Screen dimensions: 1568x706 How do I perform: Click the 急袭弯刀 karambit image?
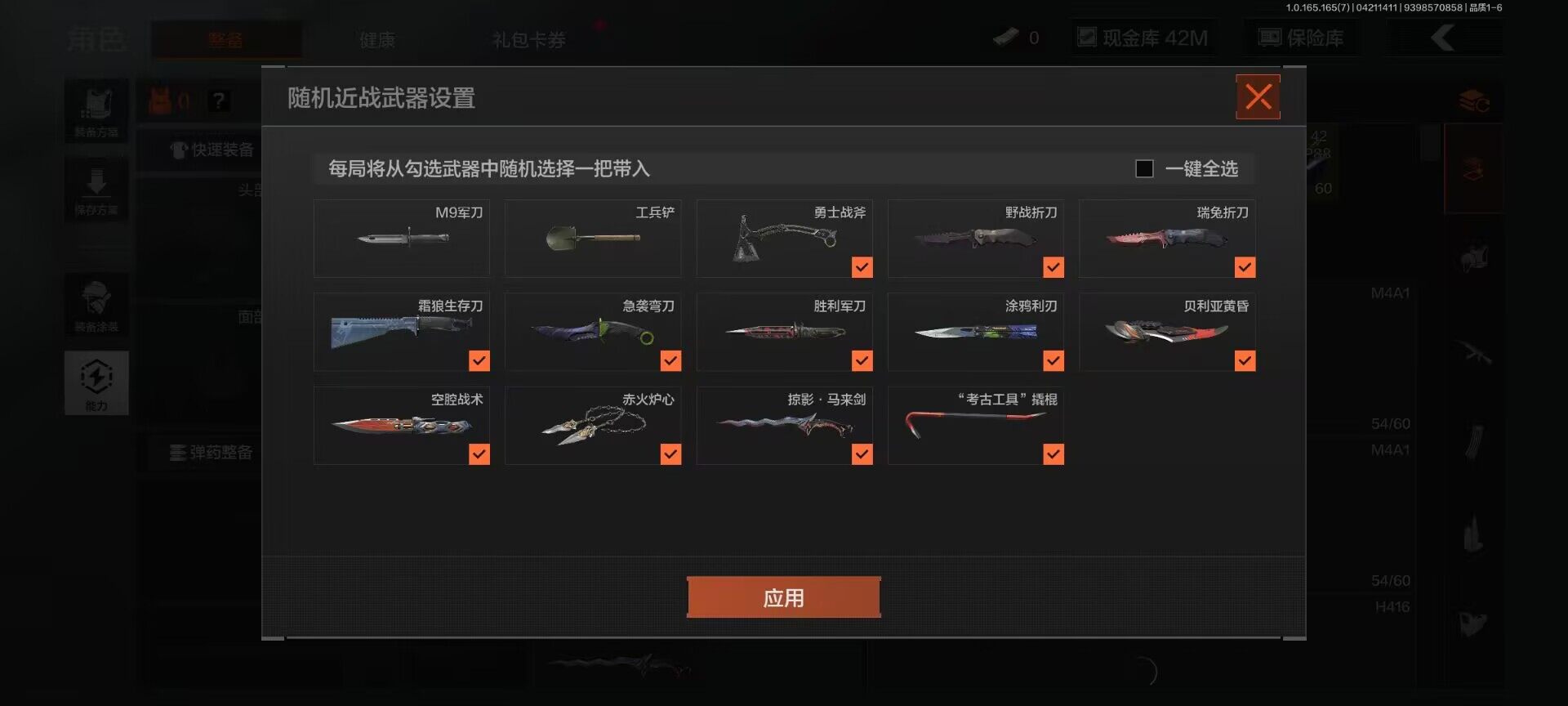pyautogui.click(x=593, y=331)
